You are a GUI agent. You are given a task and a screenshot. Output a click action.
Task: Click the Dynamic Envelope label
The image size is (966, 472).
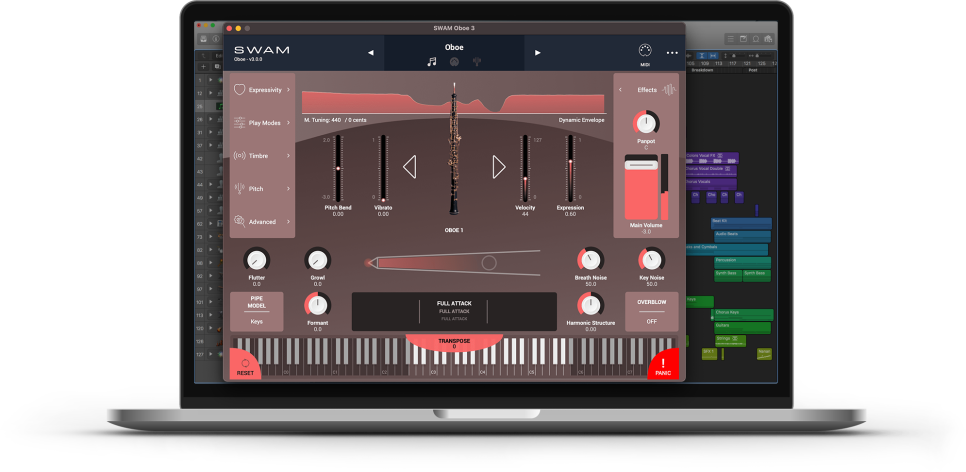[x=581, y=120]
